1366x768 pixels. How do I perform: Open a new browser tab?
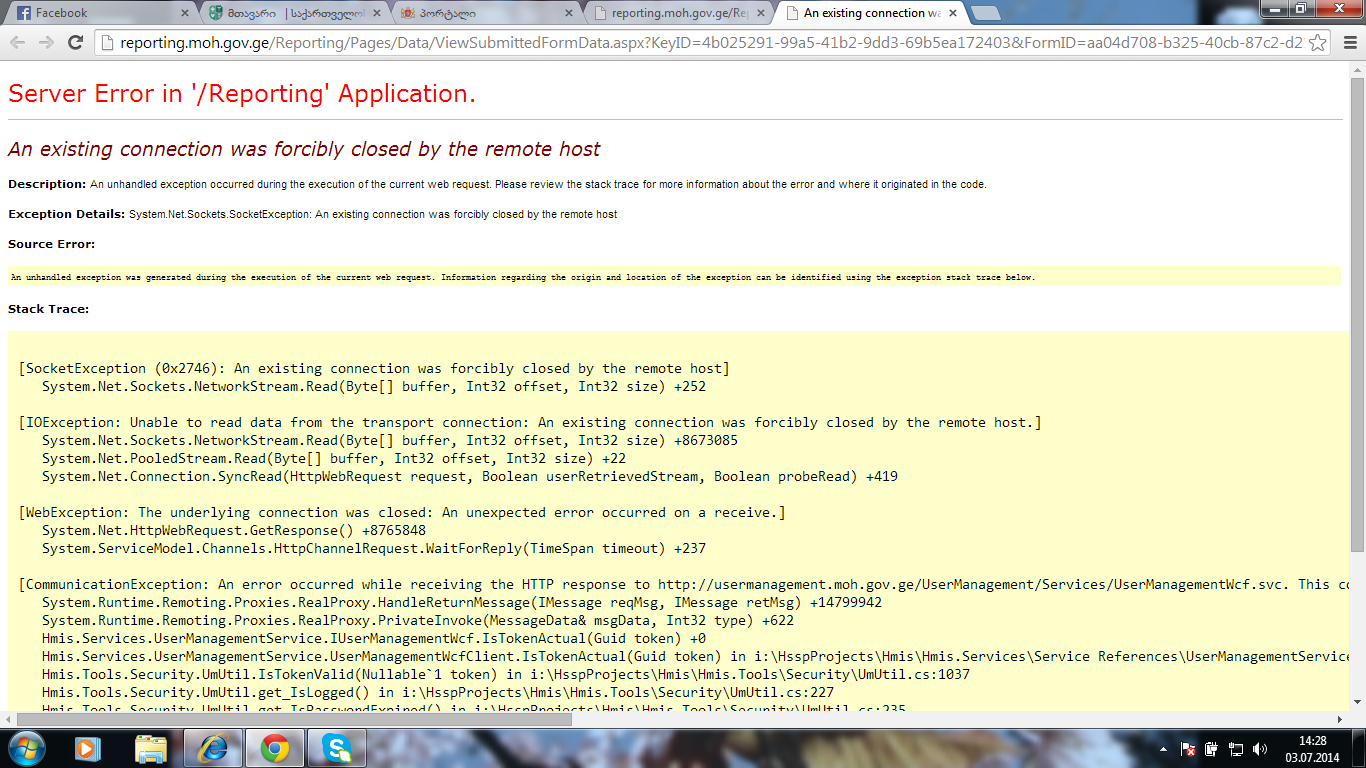click(986, 13)
